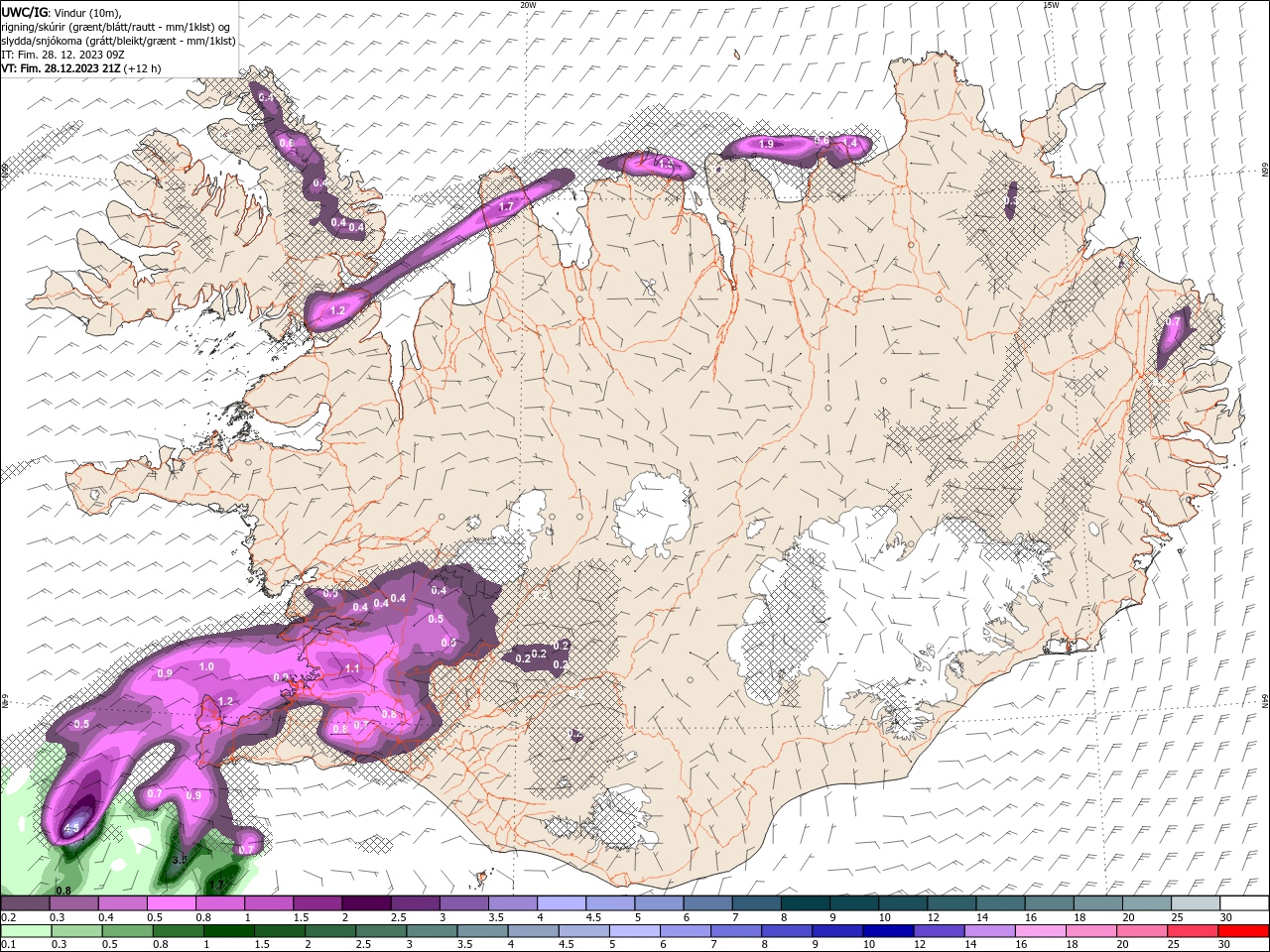Click the 1.0 precipitation value on the map

tap(206, 667)
